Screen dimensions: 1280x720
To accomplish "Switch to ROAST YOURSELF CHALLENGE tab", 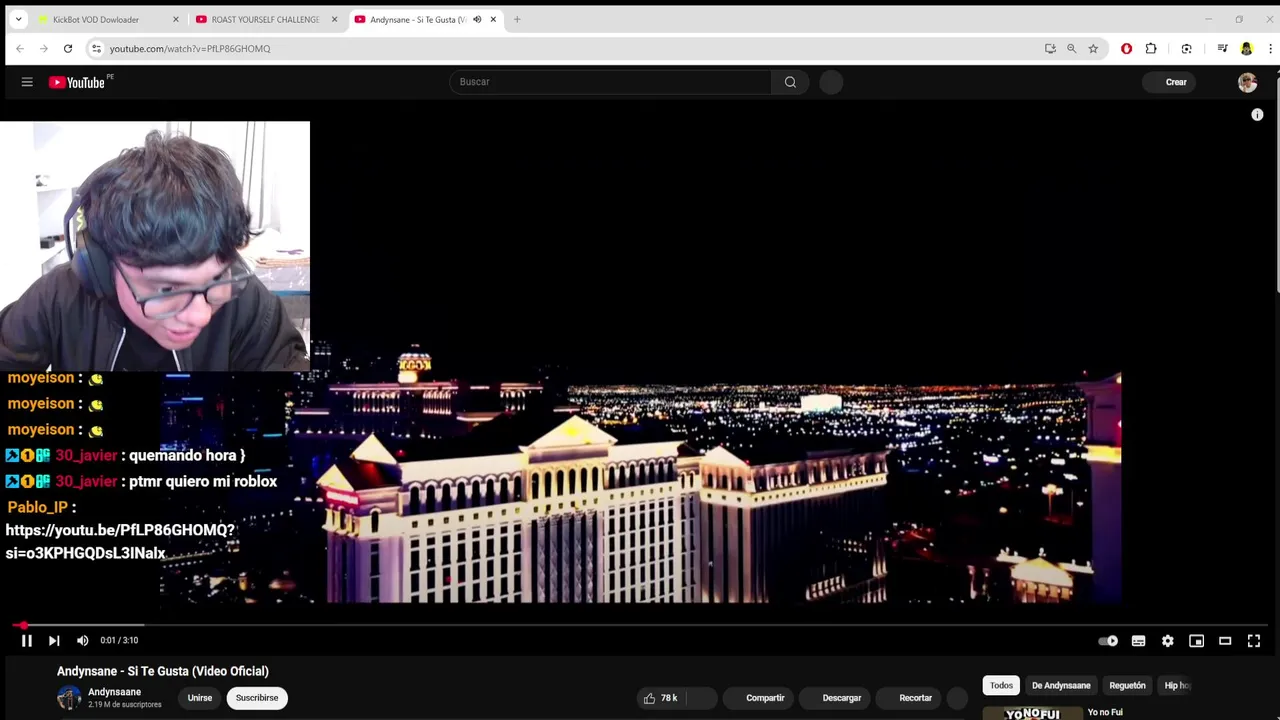I will 265,19.
